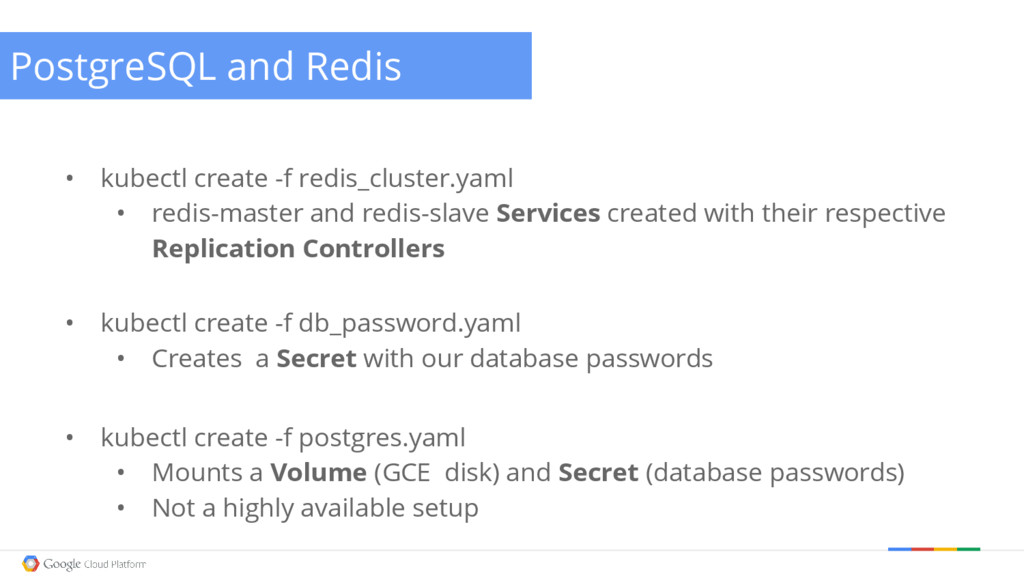Click the blue segment of the footer stripe
Image resolution: width=1024 pixels, height=576 pixels.
pos(899,549)
